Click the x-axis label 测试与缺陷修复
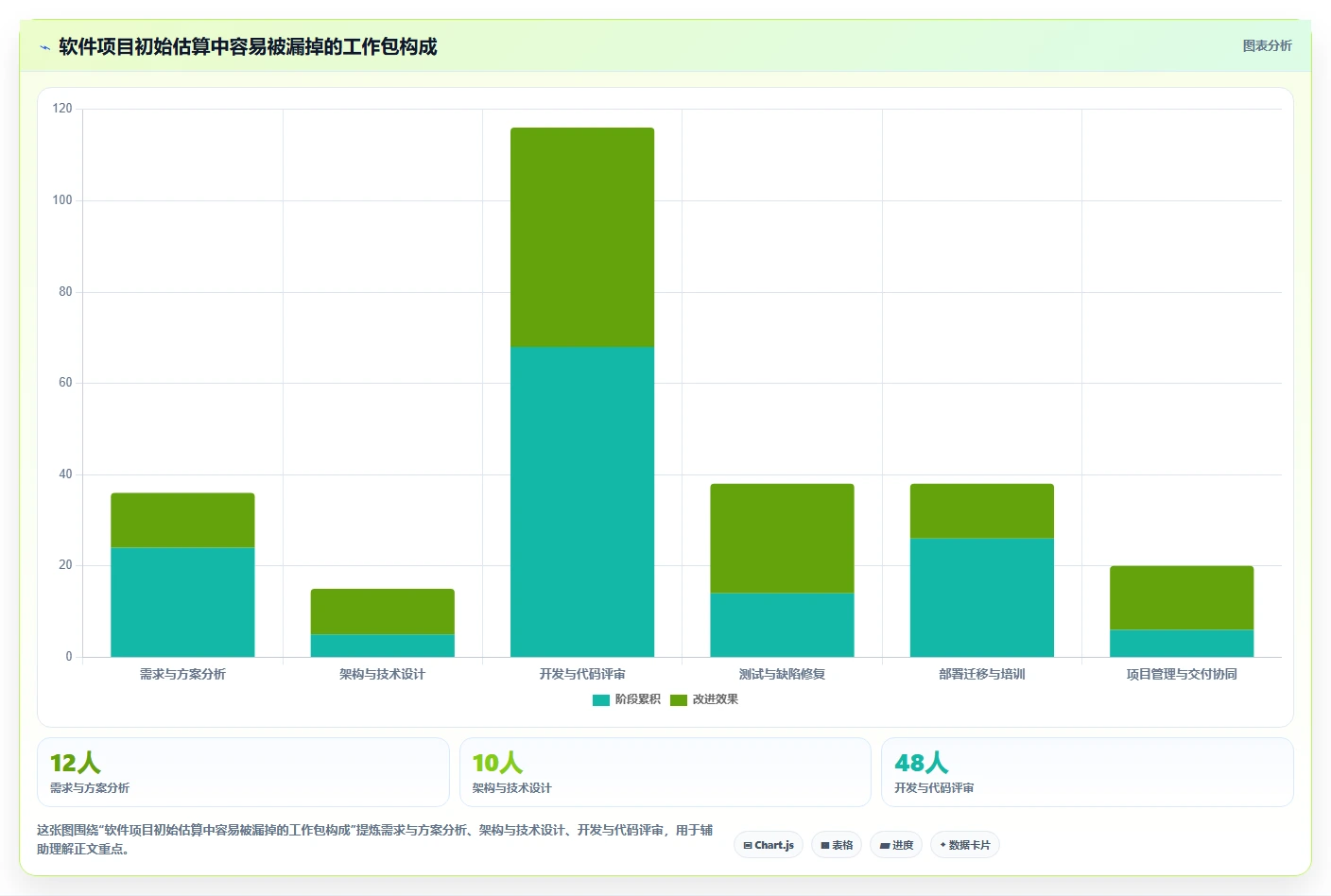1331x896 pixels. pos(782,674)
